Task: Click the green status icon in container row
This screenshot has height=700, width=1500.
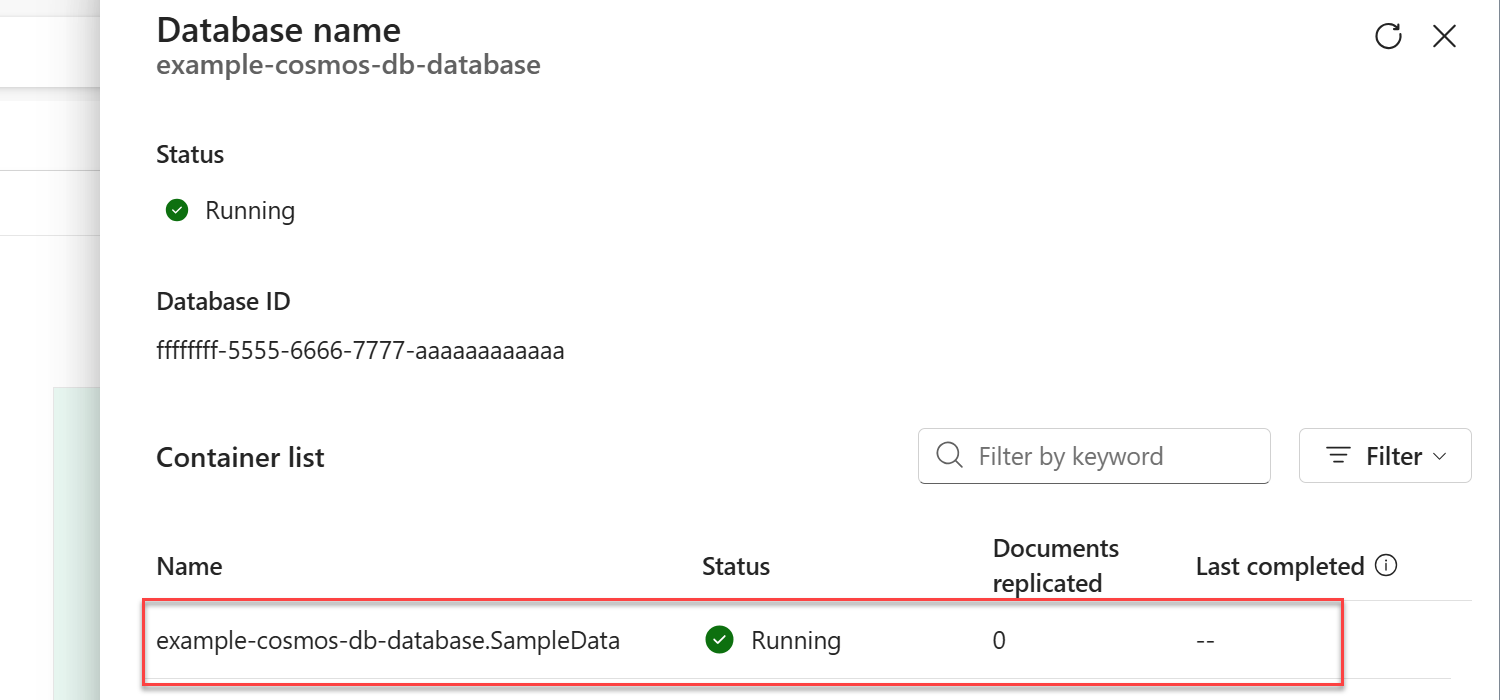Action: pyautogui.click(x=719, y=640)
